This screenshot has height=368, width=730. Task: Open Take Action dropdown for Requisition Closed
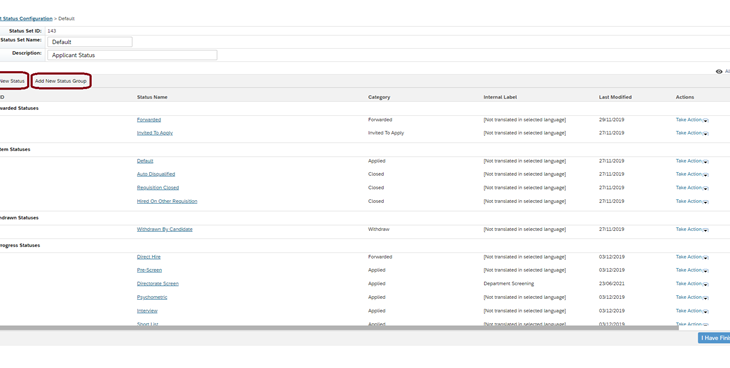(692, 187)
